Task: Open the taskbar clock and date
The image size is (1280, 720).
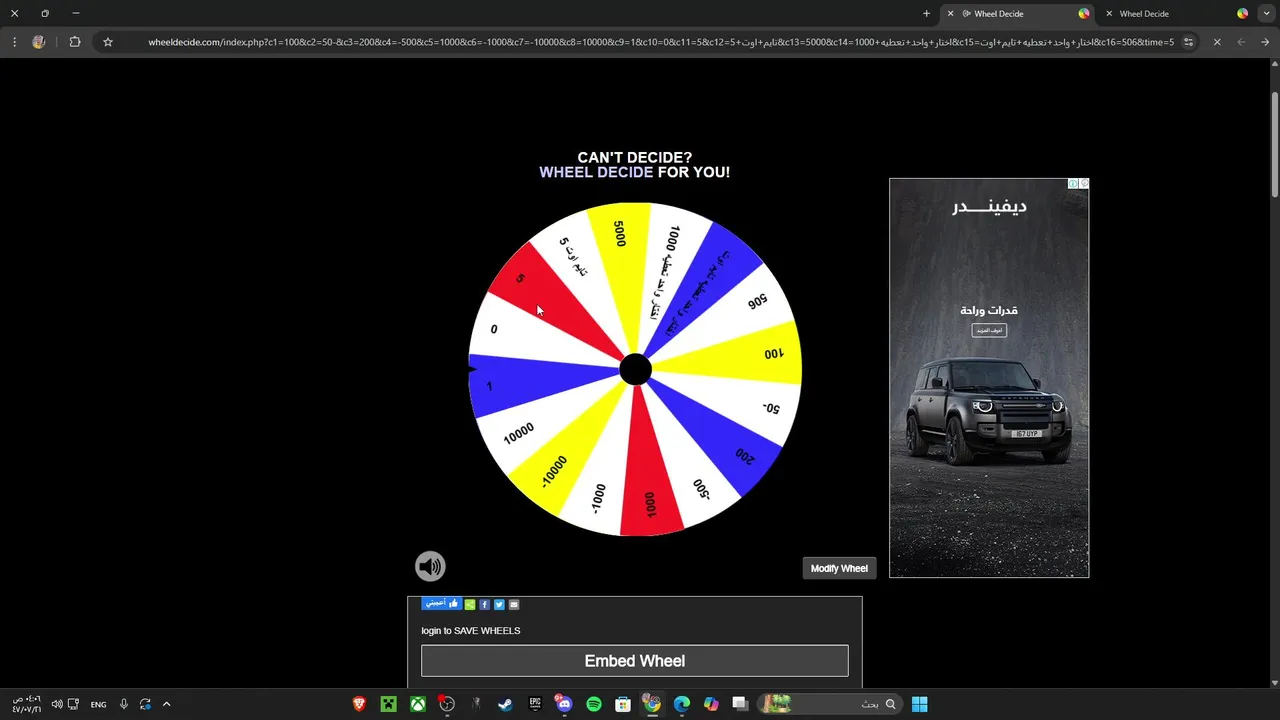Action: coord(27,704)
